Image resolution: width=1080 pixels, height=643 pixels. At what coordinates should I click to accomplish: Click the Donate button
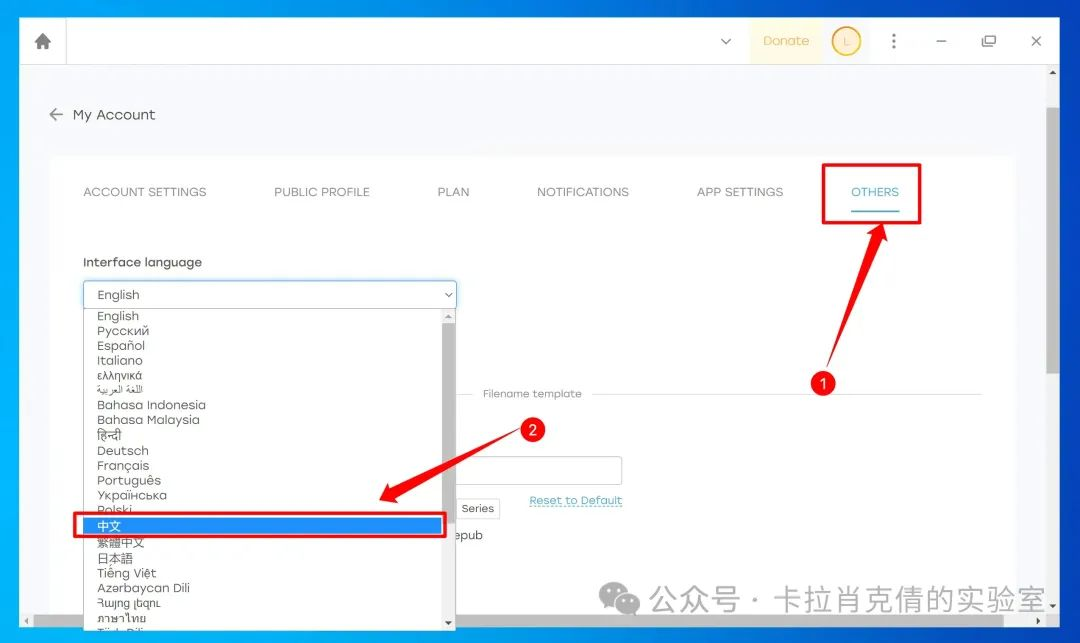tap(785, 41)
